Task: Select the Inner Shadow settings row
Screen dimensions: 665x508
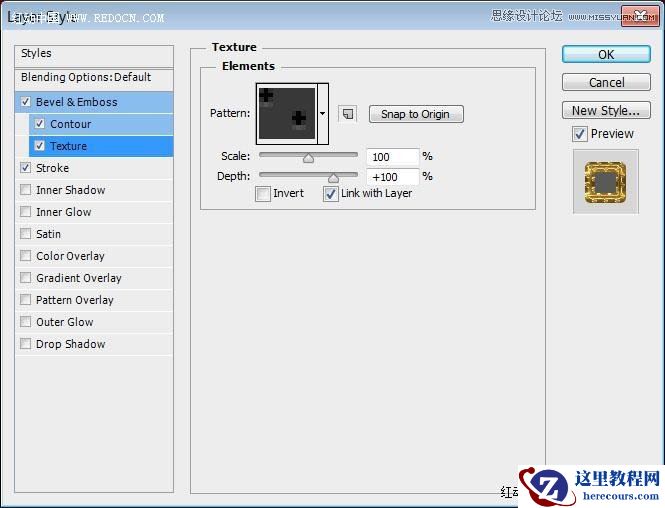Action: click(x=94, y=190)
